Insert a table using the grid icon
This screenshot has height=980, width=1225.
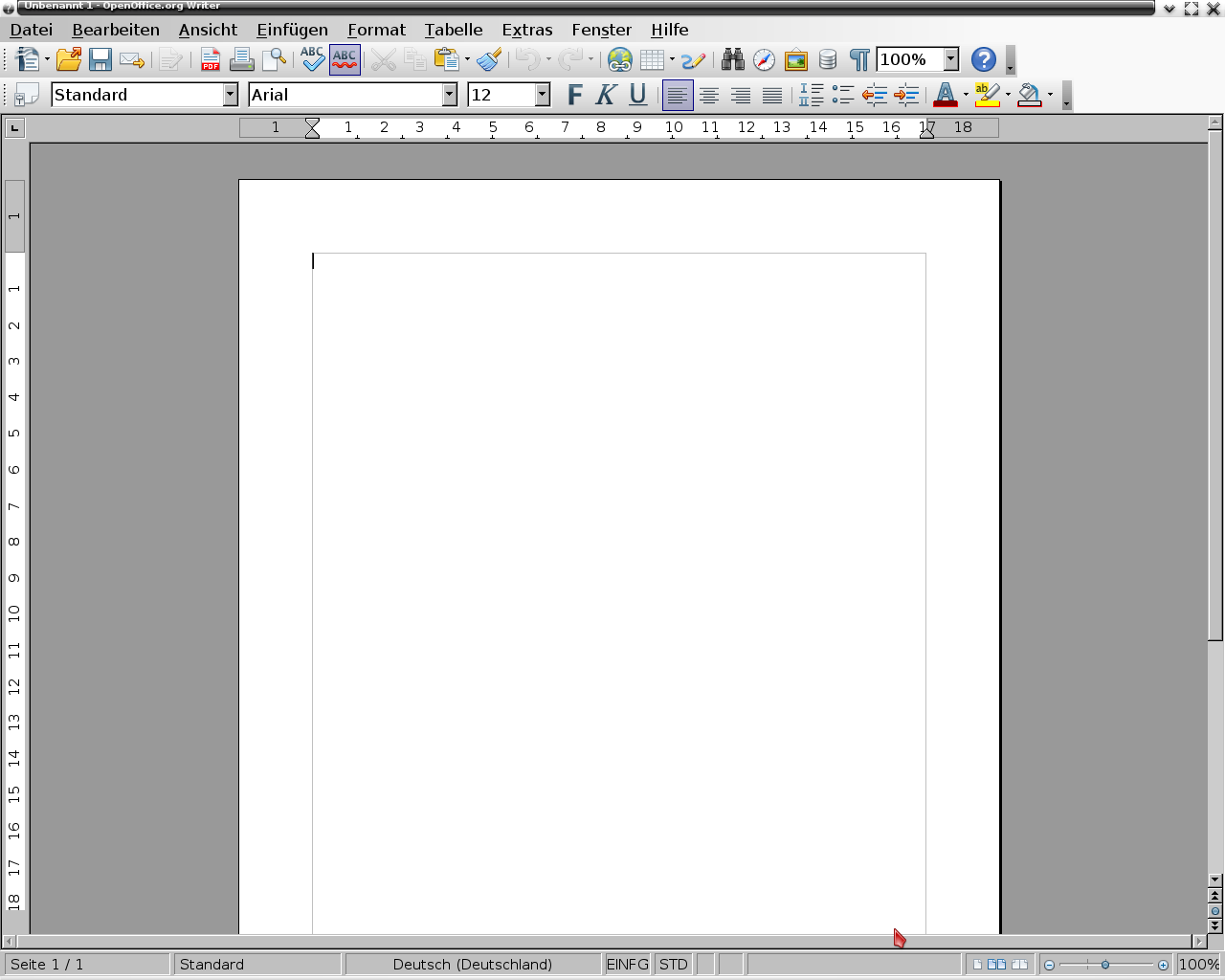tap(652, 59)
